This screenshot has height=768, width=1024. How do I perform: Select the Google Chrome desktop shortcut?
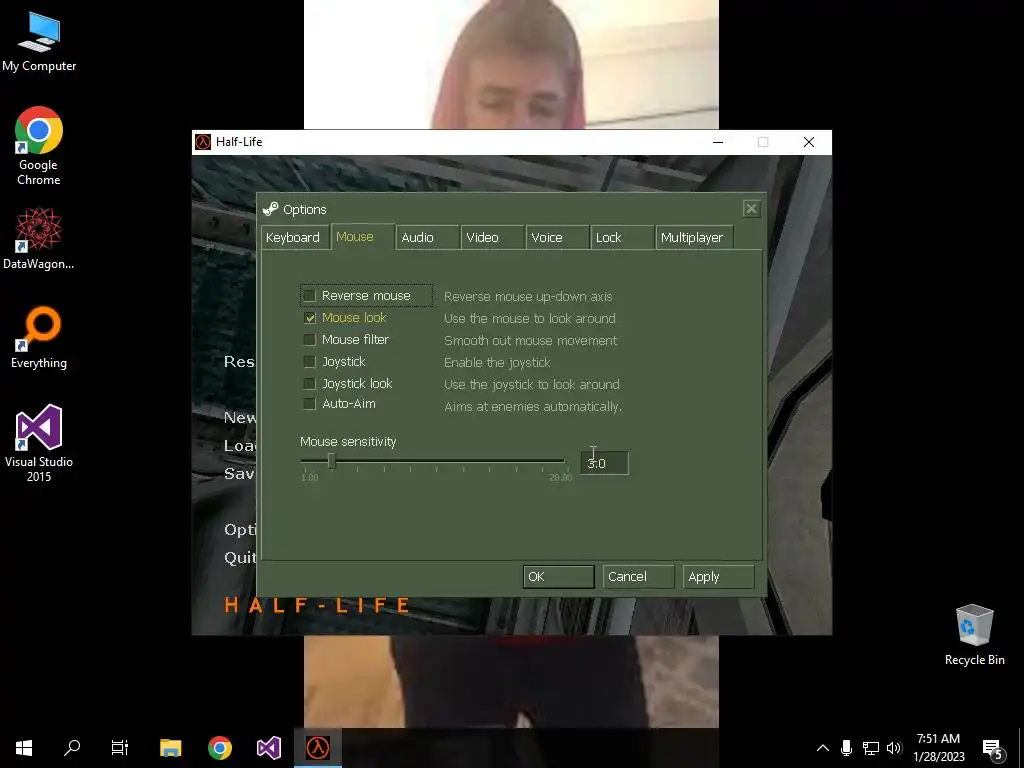(x=39, y=146)
